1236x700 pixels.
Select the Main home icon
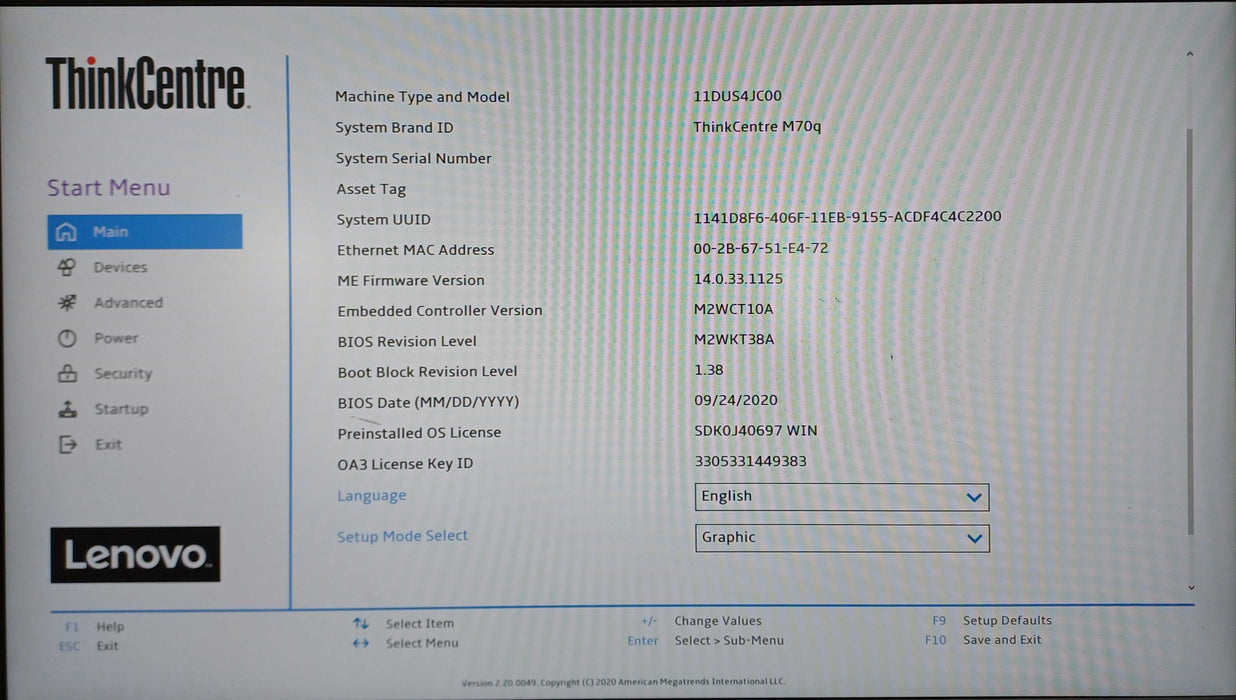pyautogui.click(x=66, y=232)
